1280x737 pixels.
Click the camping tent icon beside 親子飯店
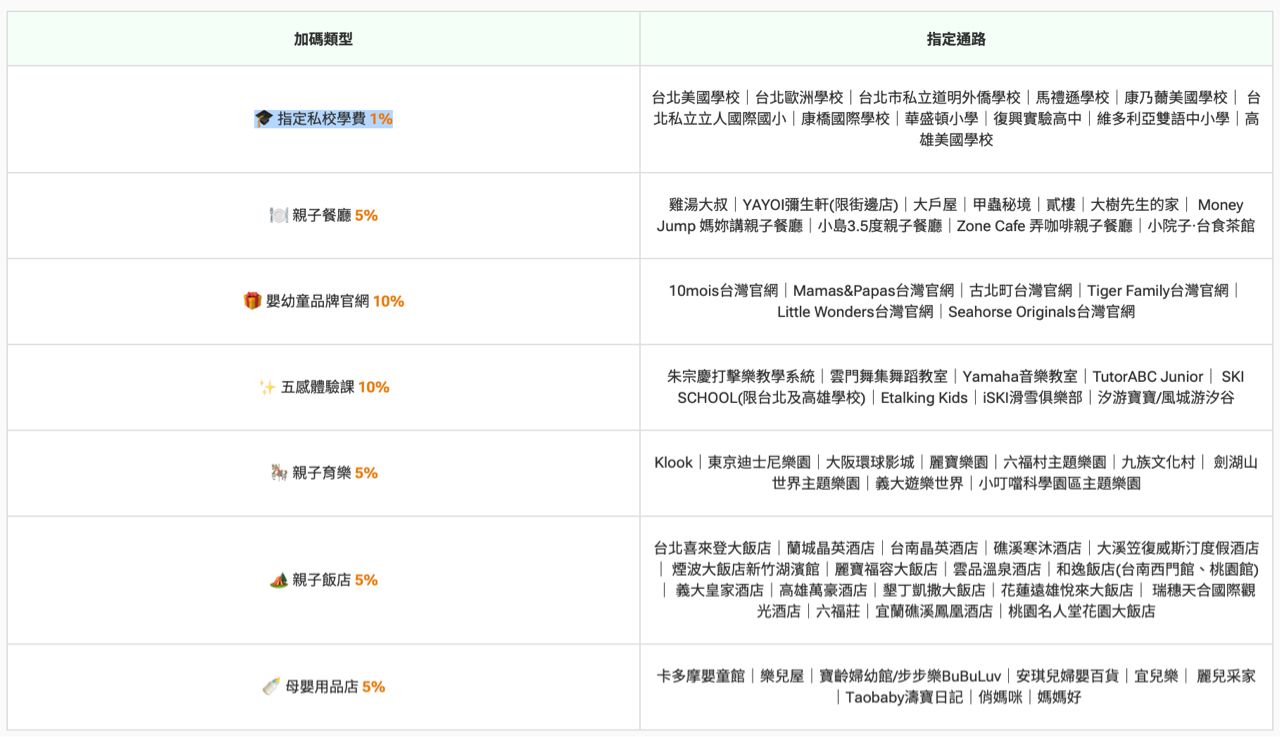point(279,580)
